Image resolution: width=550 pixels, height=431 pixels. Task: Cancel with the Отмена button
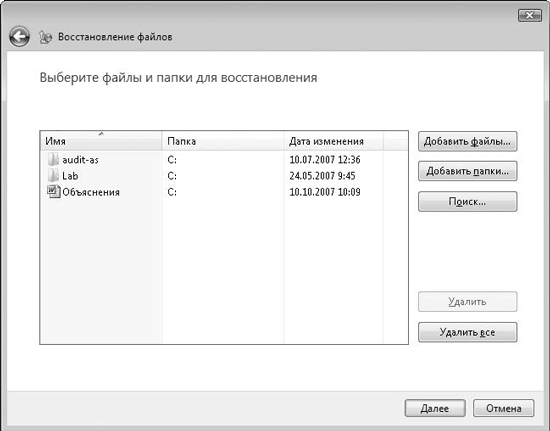tap(503, 408)
